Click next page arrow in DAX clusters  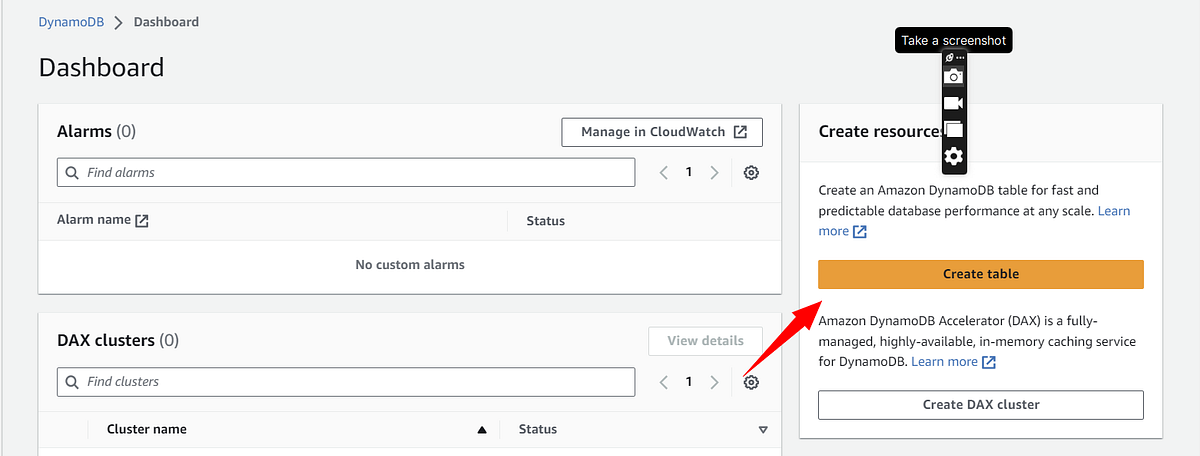[714, 382]
